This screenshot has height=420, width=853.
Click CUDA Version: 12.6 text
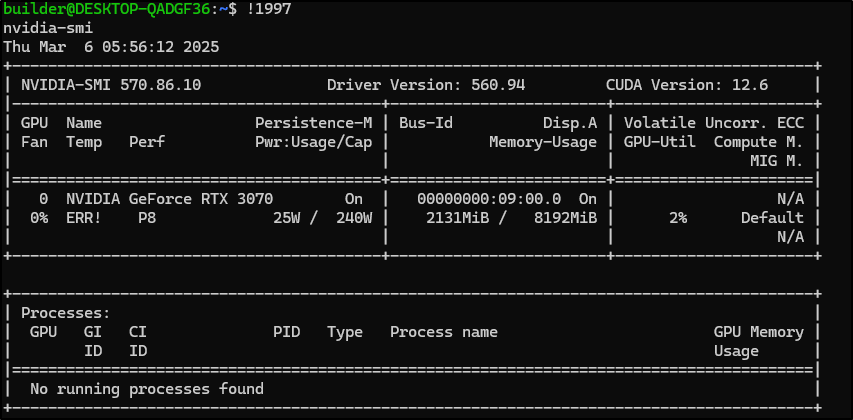click(687, 85)
